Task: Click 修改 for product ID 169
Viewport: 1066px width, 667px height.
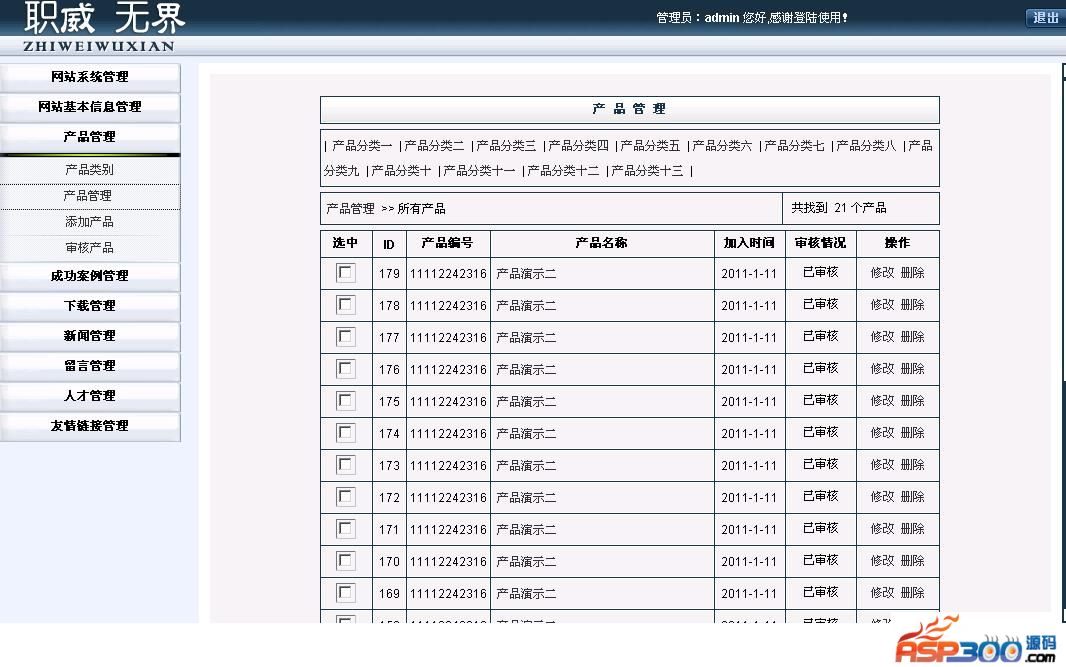Action: (x=882, y=592)
